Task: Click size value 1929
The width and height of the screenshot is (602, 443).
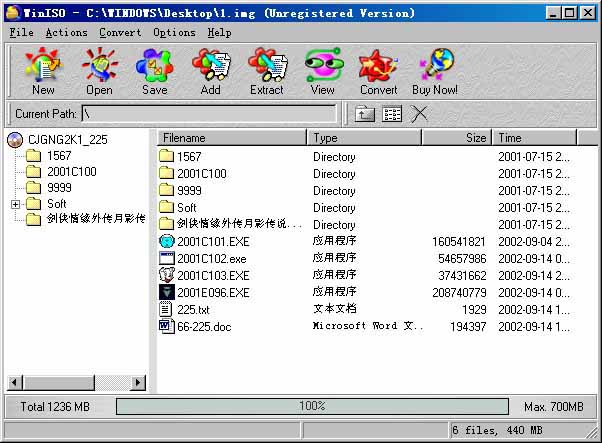Action: [474, 310]
